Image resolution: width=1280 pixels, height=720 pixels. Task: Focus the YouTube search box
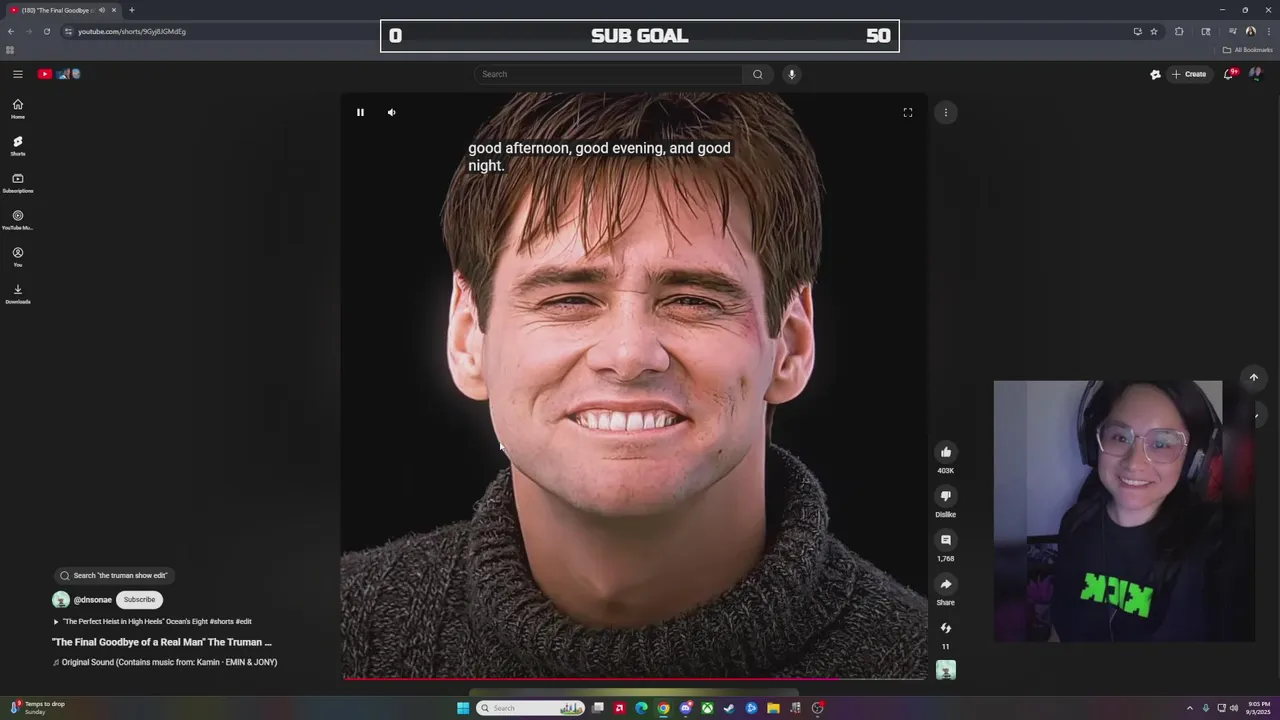[x=608, y=74]
